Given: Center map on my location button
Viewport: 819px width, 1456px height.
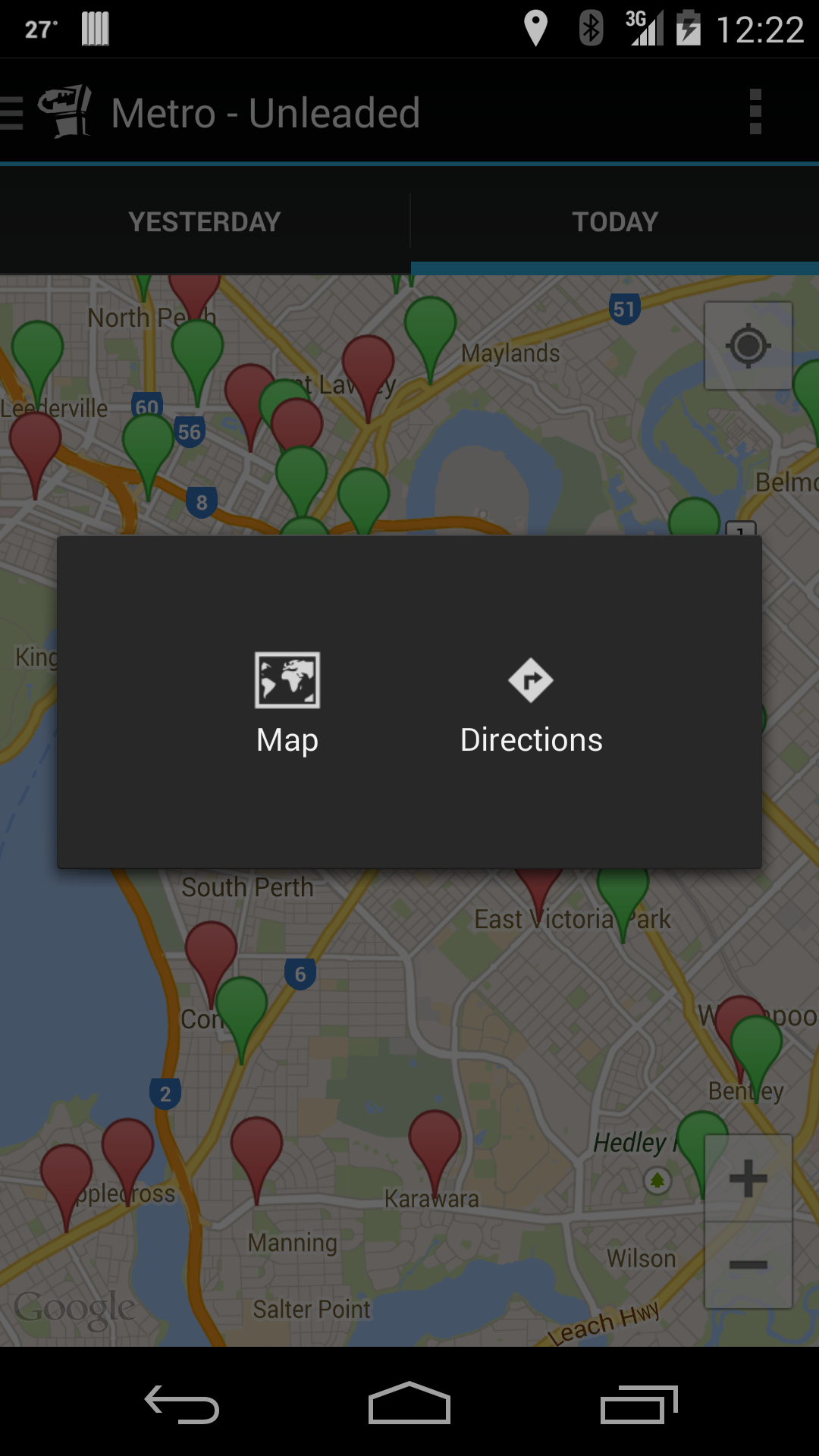Looking at the screenshot, I should (x=748, y=346).
